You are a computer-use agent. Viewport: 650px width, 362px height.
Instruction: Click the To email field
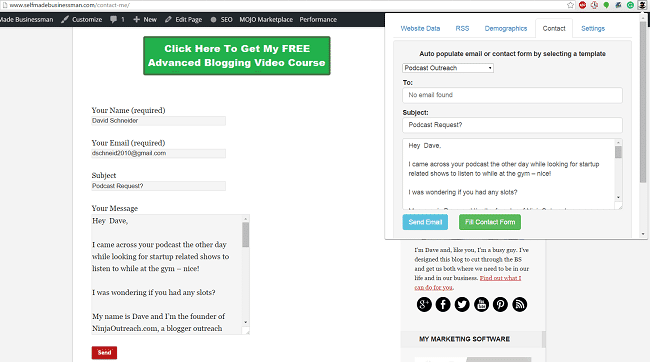click(x=512, y=95)
